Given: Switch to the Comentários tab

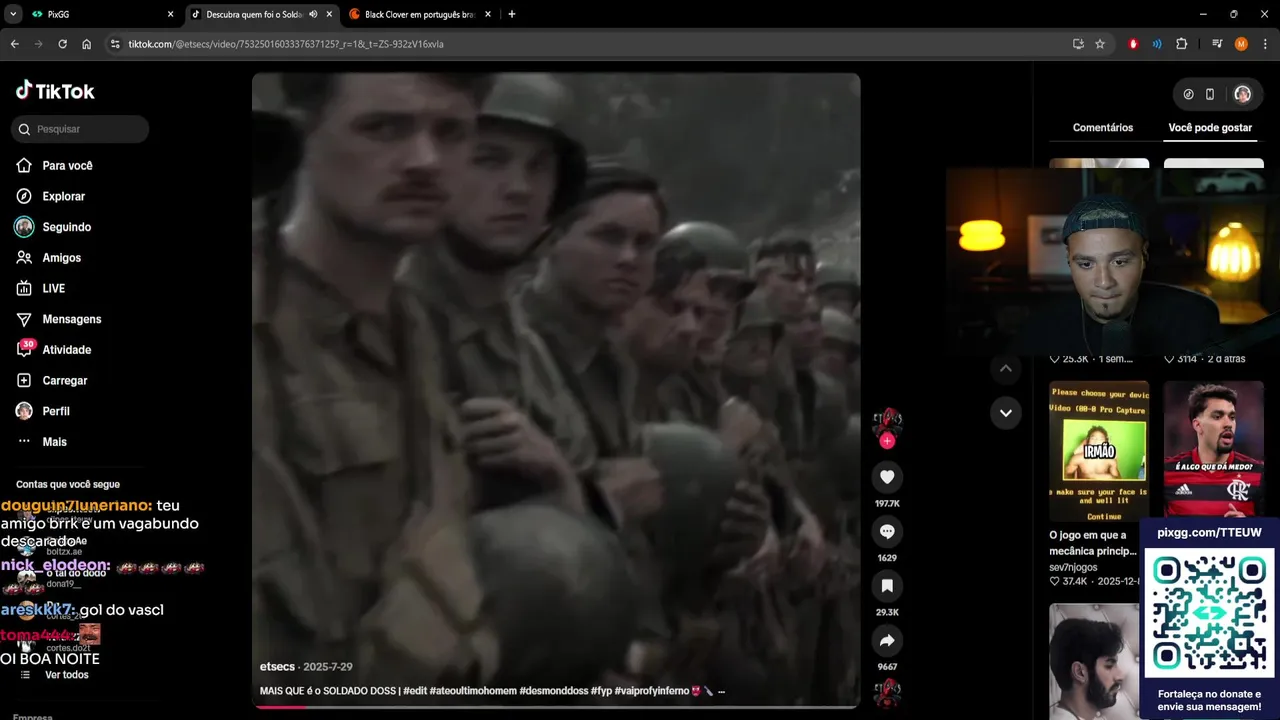Looking at the screenshot, I should coord(1103,128).
